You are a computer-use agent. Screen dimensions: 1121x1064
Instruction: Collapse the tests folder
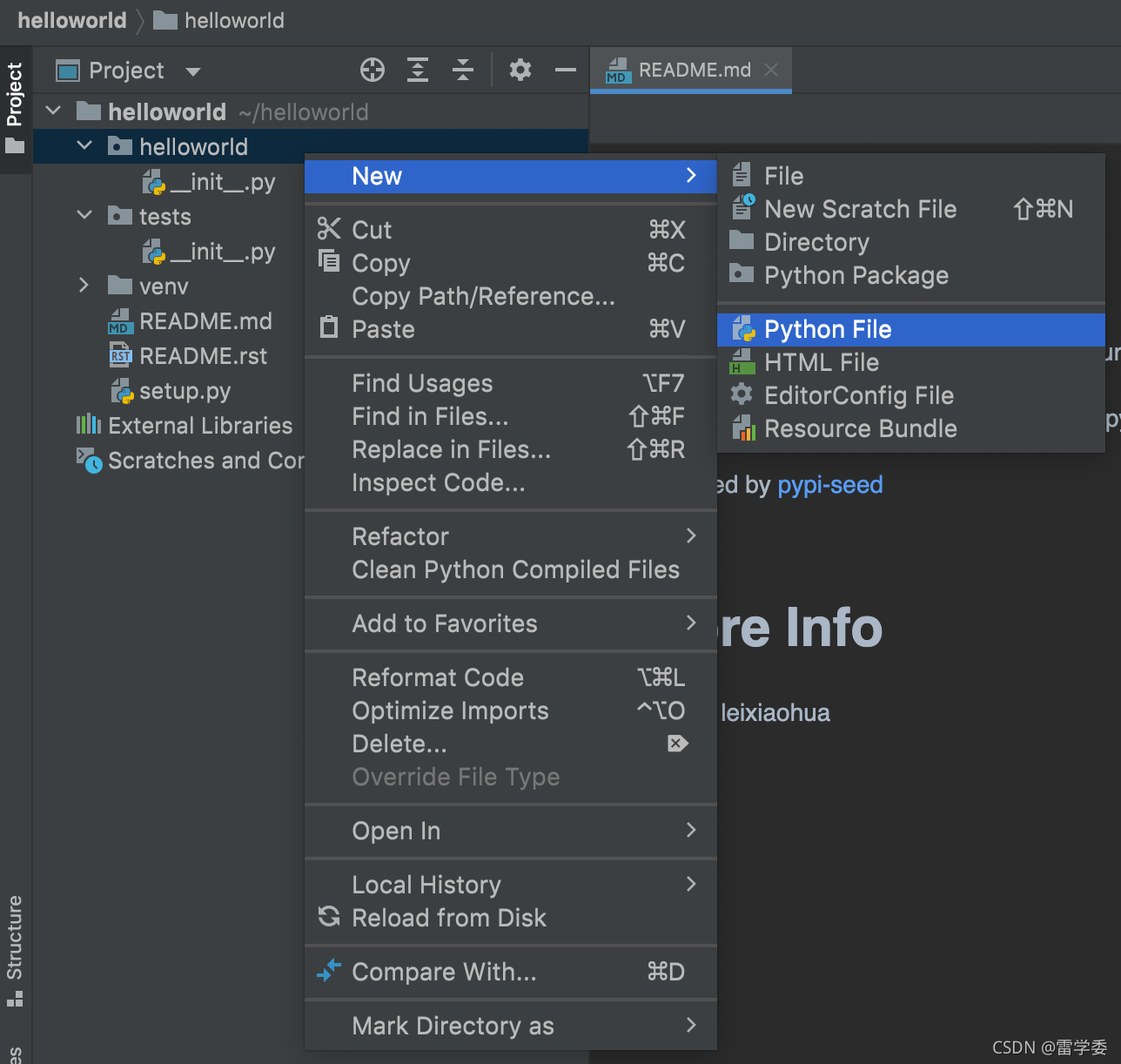coord(84,215)
